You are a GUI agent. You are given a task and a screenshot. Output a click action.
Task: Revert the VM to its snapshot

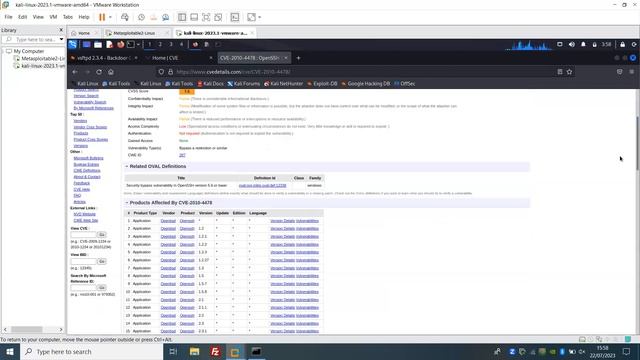click(153, 17)
